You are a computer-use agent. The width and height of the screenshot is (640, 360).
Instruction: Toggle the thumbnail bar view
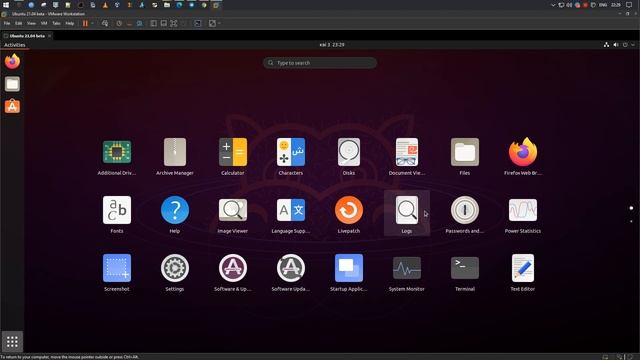tap(164, 24)
